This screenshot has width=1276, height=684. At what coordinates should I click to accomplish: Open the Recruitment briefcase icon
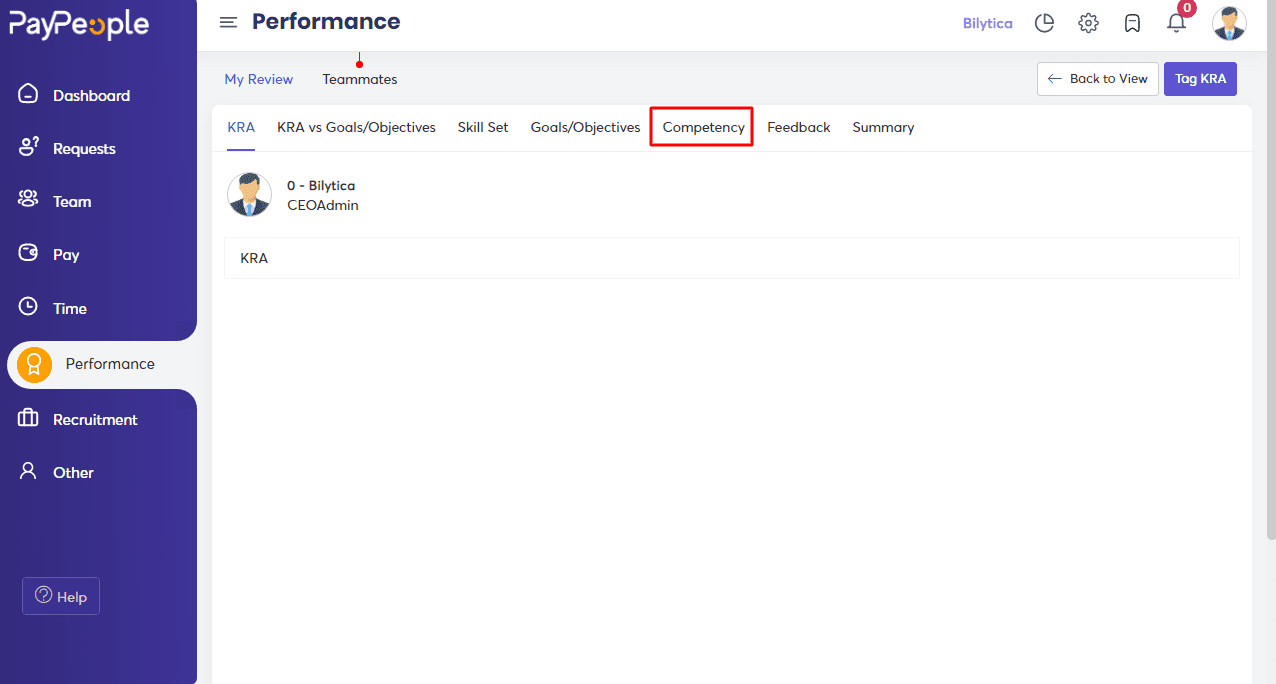28,419
